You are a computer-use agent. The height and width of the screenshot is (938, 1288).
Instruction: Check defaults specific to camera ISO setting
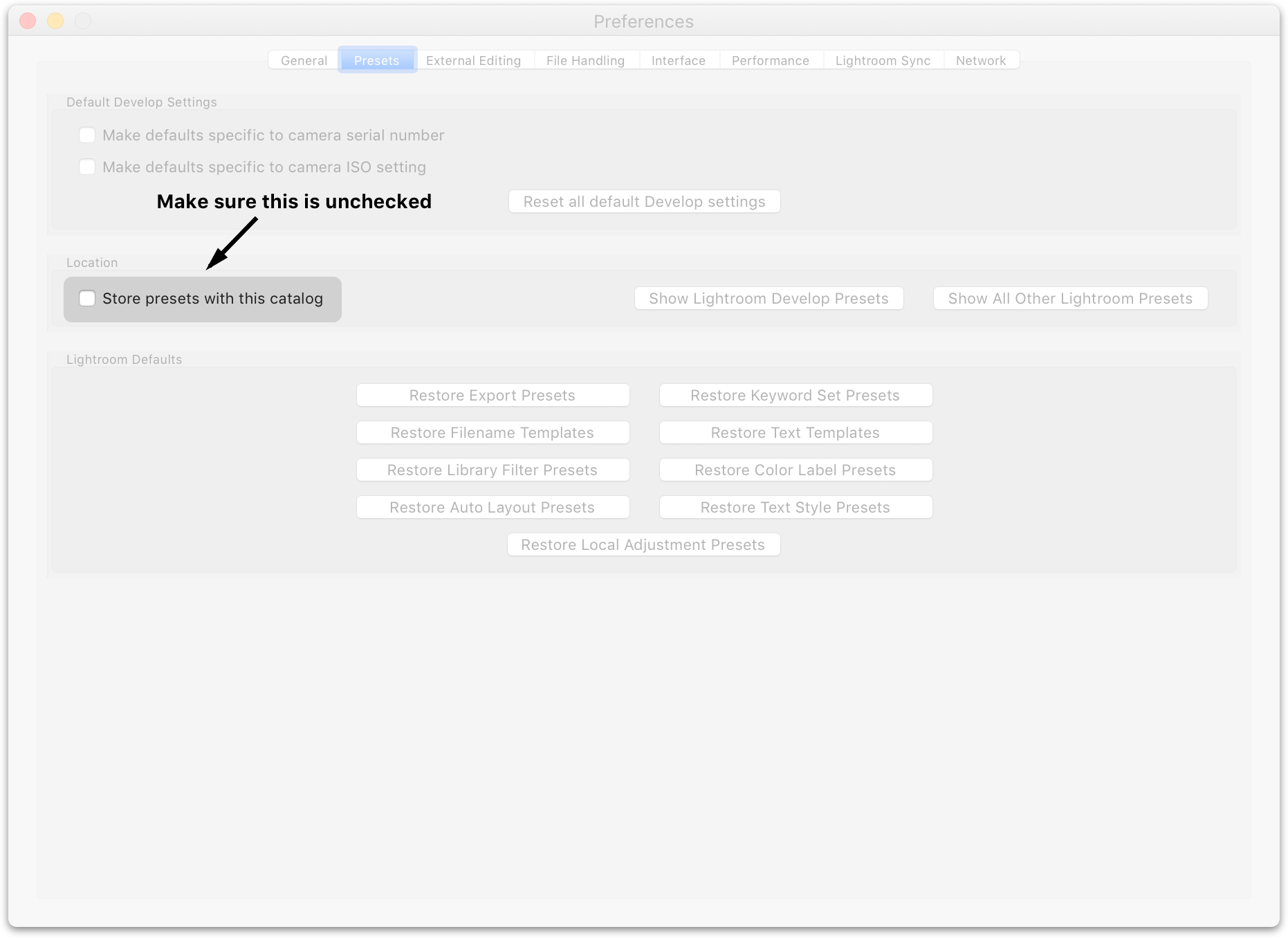[x=87, y=167]
